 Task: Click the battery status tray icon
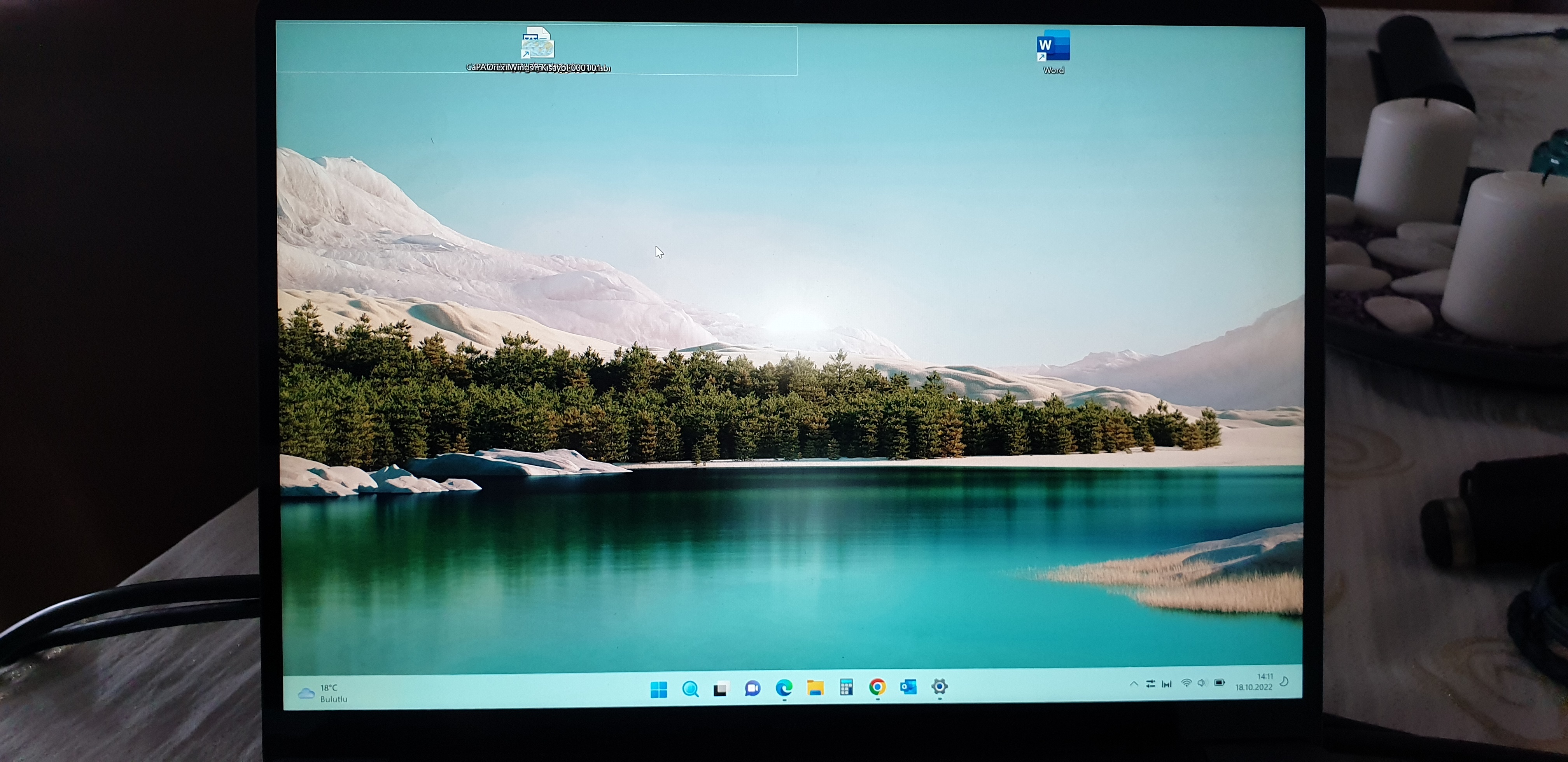1219,683
